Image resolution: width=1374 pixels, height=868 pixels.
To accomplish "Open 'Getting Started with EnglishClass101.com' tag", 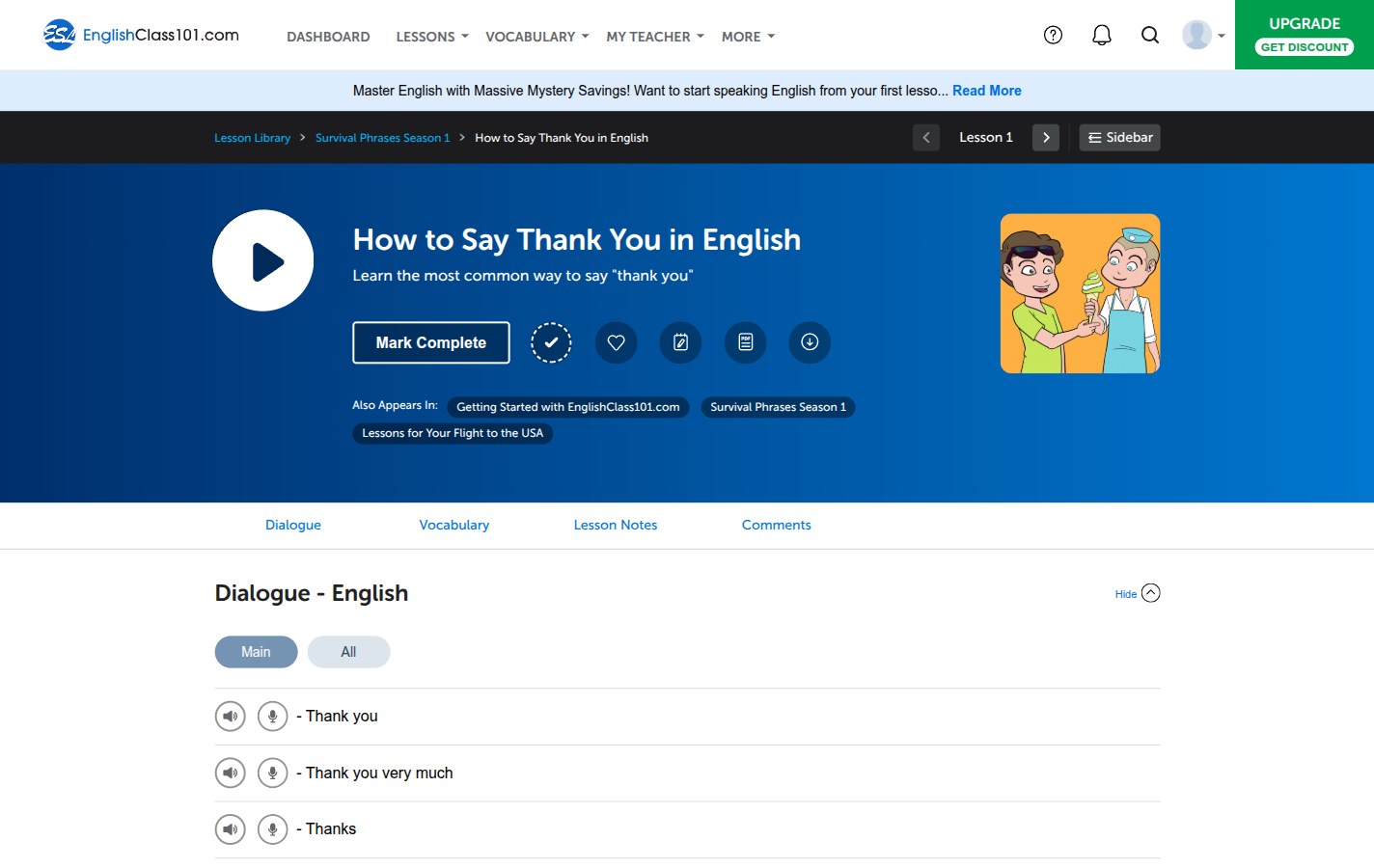I will pyautogui.click(x=568, y=407).
